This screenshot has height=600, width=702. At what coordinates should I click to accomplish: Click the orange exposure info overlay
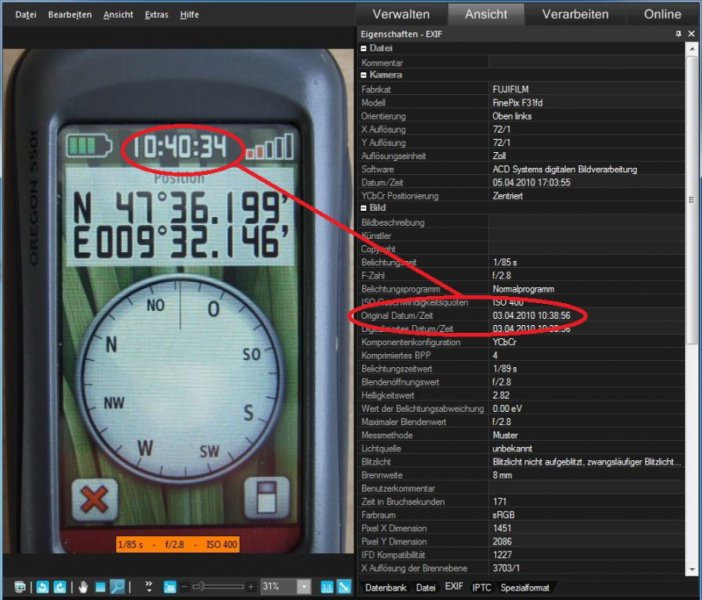click(178, 544)
